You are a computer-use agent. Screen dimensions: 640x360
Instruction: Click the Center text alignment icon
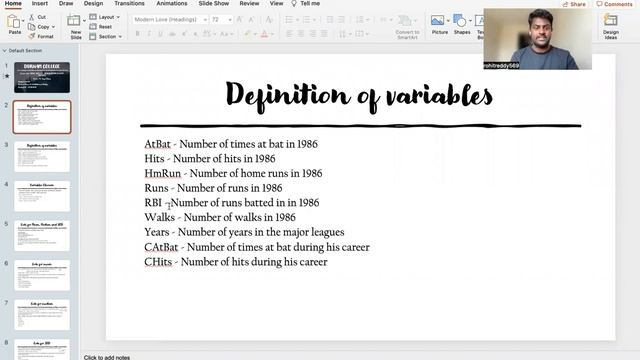[301, 34]
